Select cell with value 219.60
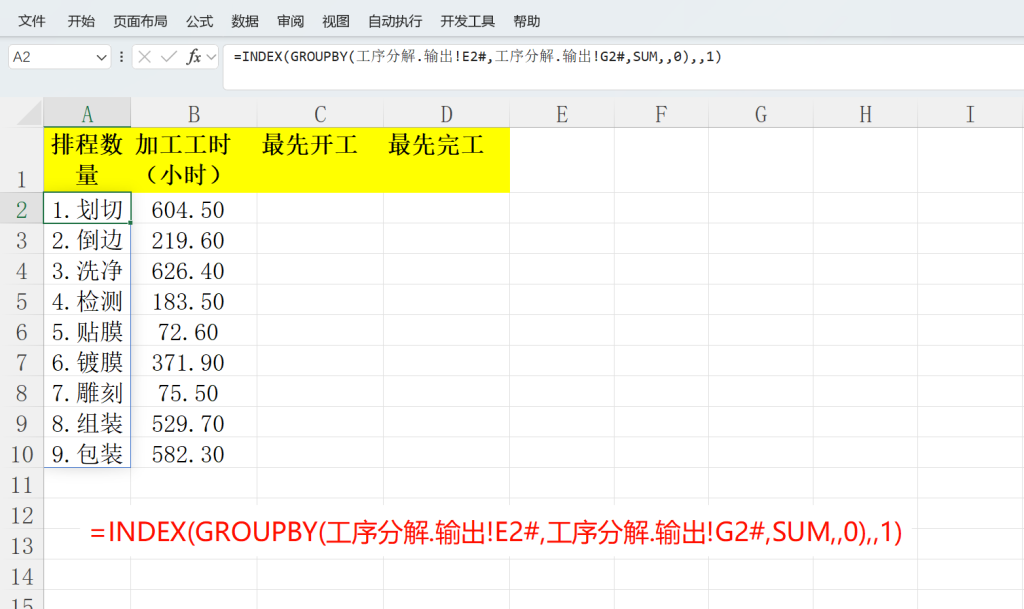This screenshot has width=1024, height=609. 194,239
